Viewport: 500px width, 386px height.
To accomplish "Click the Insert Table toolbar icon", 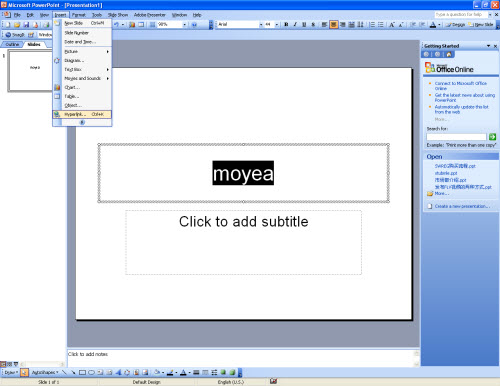I will tap(141, 24).
